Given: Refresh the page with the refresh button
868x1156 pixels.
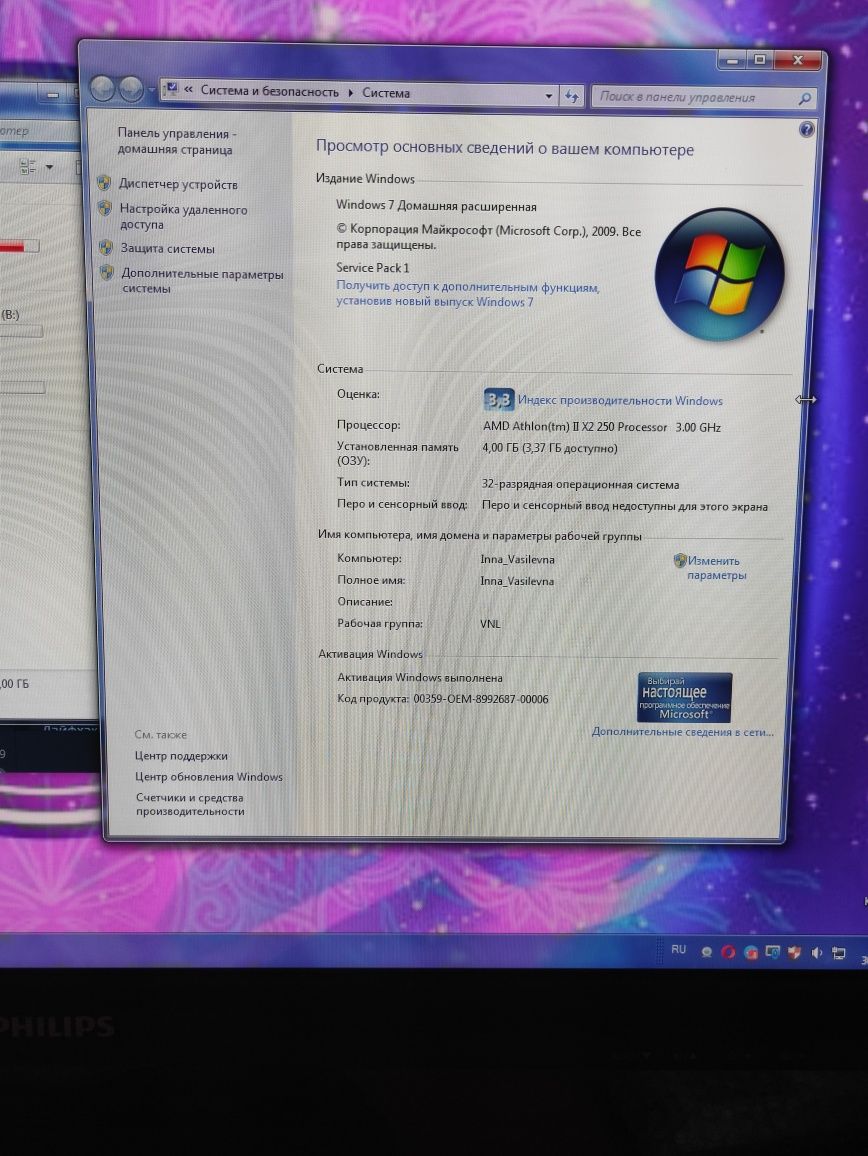Looking at the screenshot, I should pyautogui.click(x=572, y=96).
